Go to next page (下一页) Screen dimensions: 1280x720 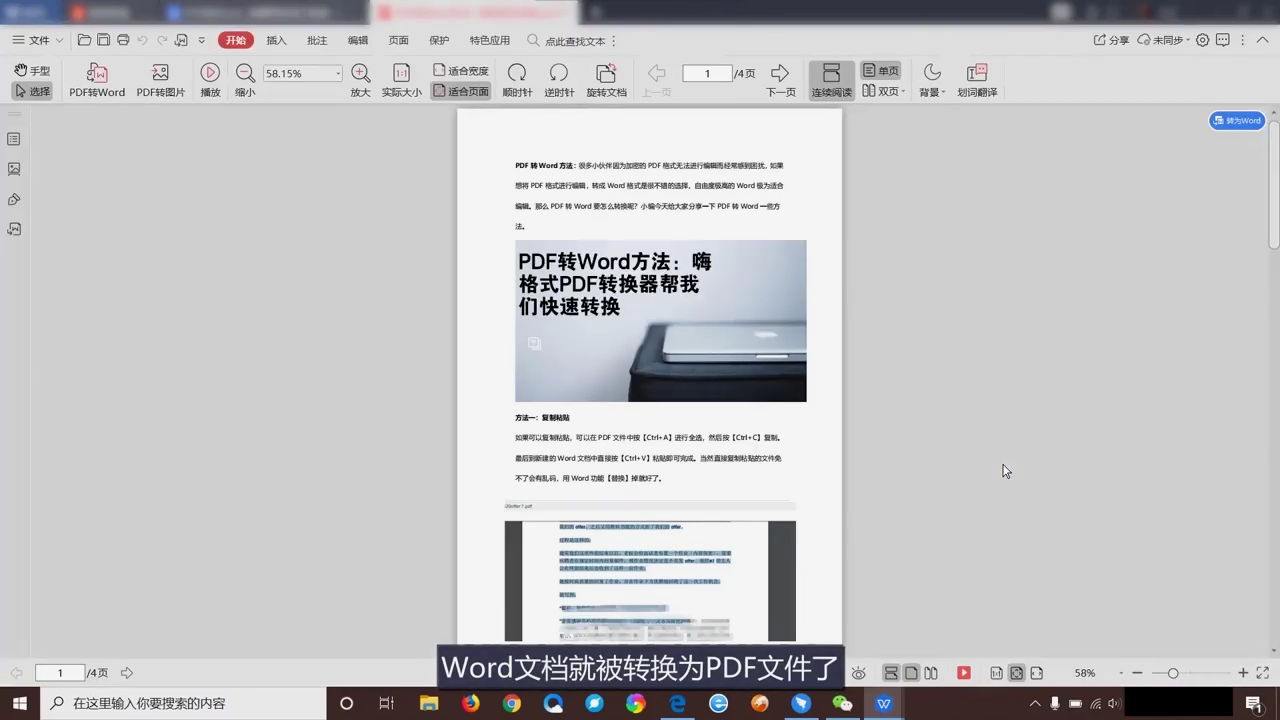click(x=780, y=80)
